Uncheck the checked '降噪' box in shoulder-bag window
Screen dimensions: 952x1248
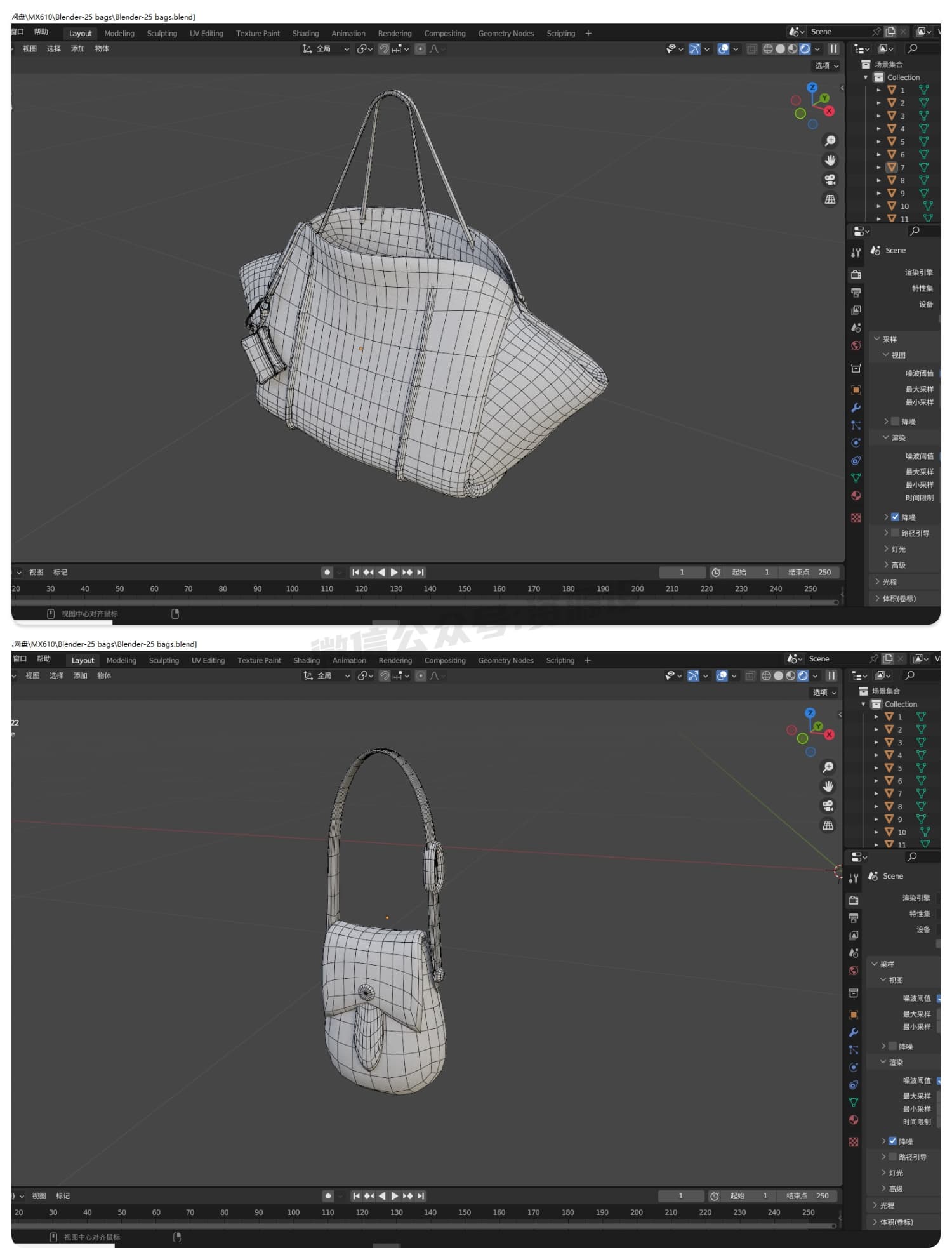click(x=892, y=1141)
